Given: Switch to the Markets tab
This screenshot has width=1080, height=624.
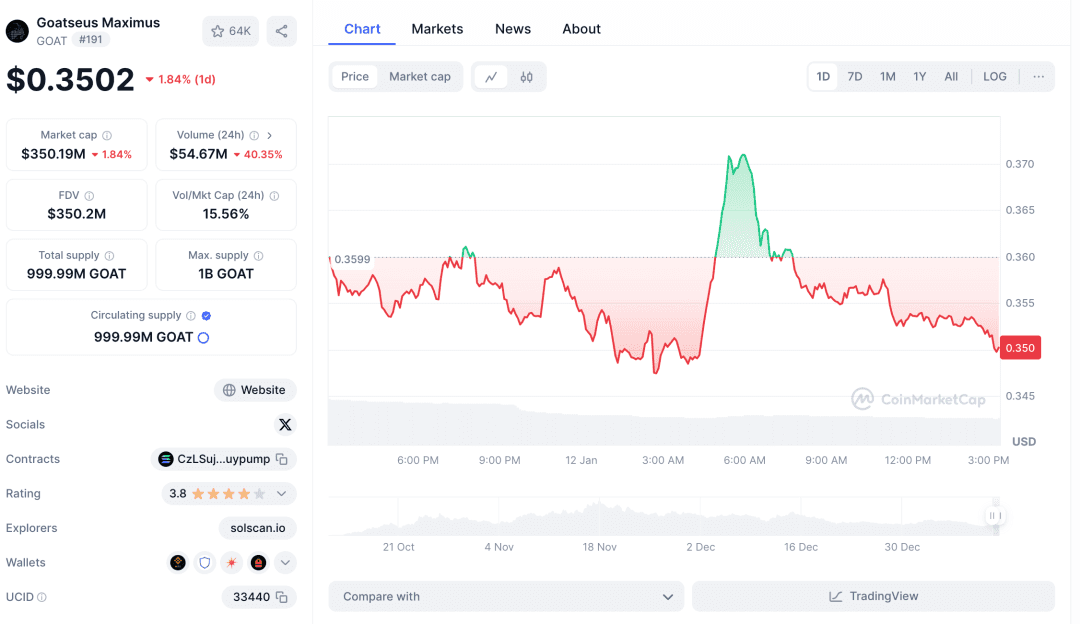Looking at the screenshot, I should (437, 29).
